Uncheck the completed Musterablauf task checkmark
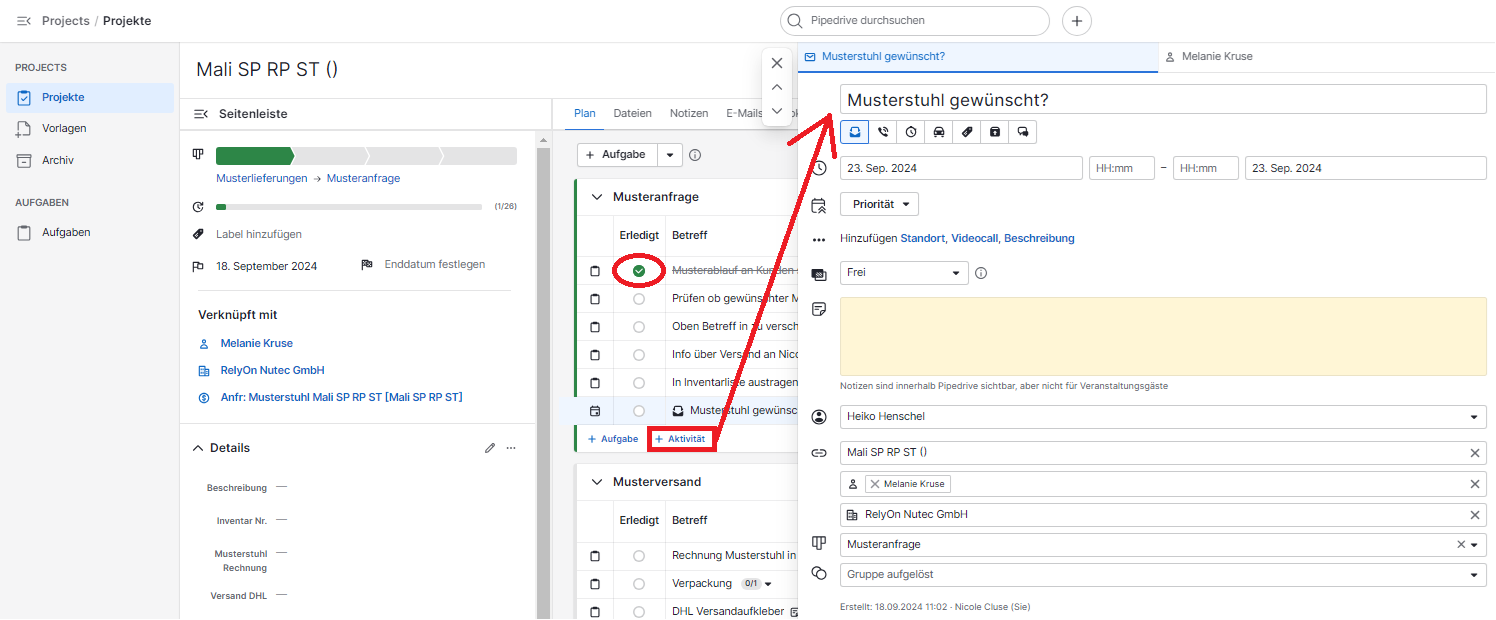This screenshot has width=1496, height=620. coord(639,271)
